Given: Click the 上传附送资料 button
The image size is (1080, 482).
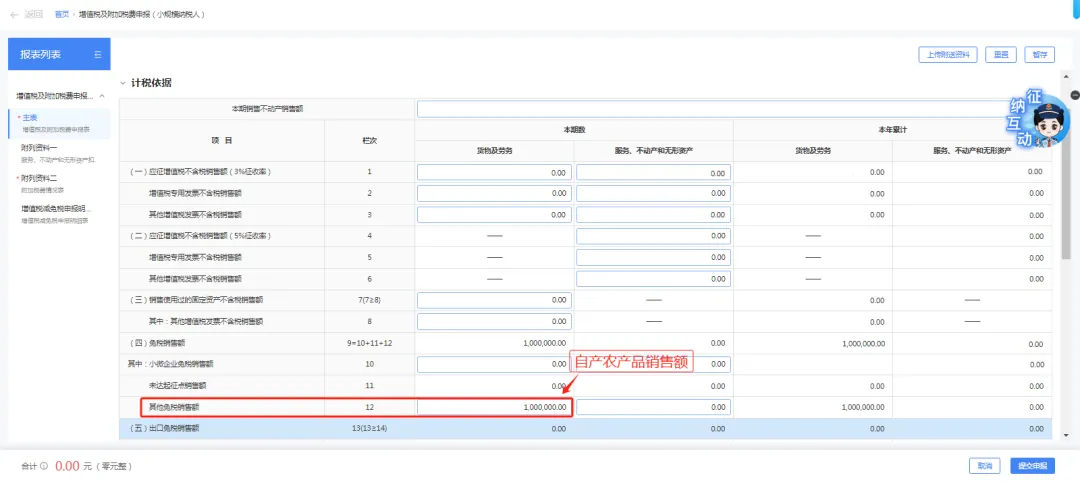Looking at the screenshot, I should coord(947,55).
